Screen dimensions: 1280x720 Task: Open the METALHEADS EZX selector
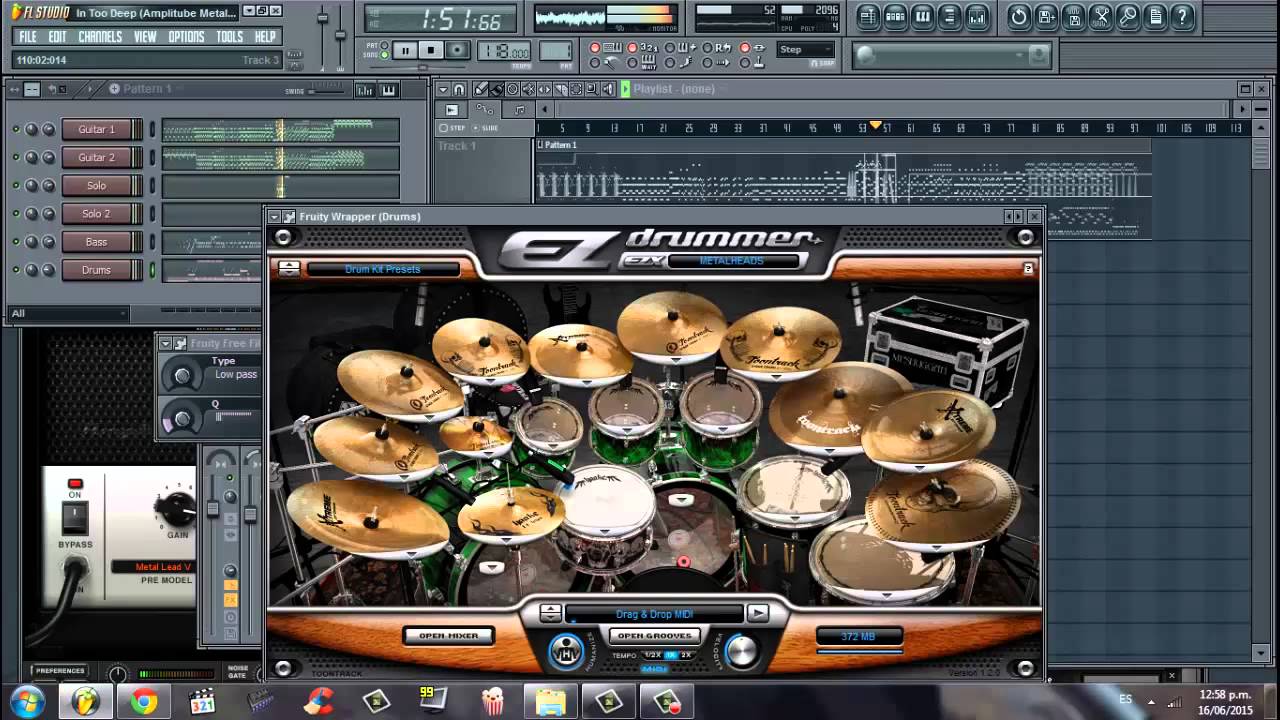(736, 261)
